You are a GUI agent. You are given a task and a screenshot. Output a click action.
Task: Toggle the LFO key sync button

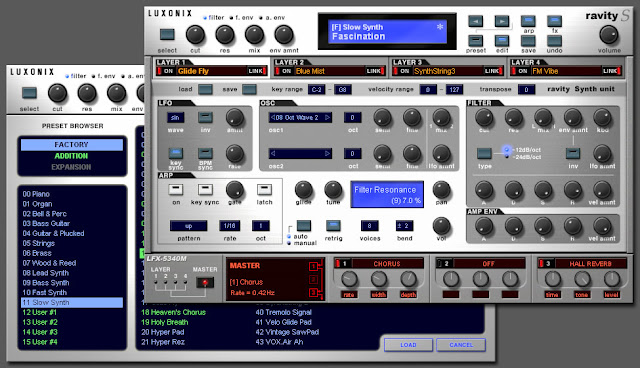coord(176,153)
